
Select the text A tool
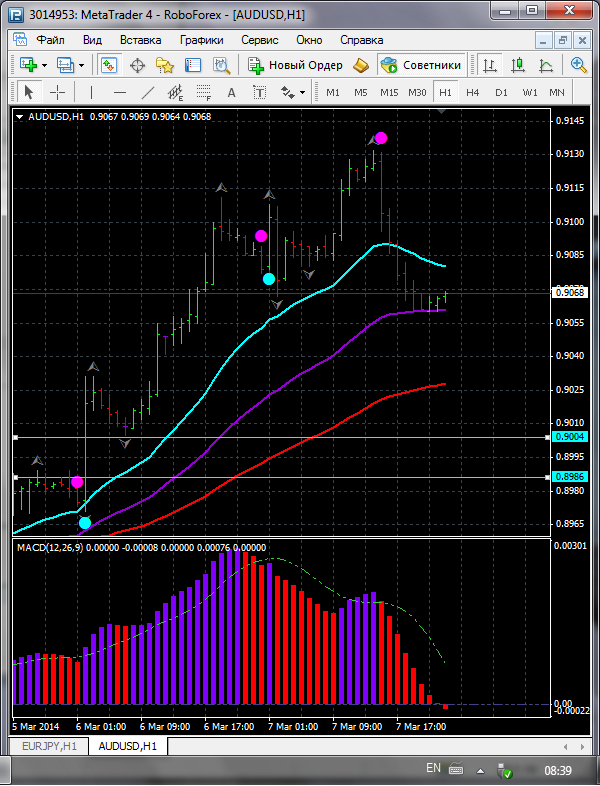tap(232, 92)
